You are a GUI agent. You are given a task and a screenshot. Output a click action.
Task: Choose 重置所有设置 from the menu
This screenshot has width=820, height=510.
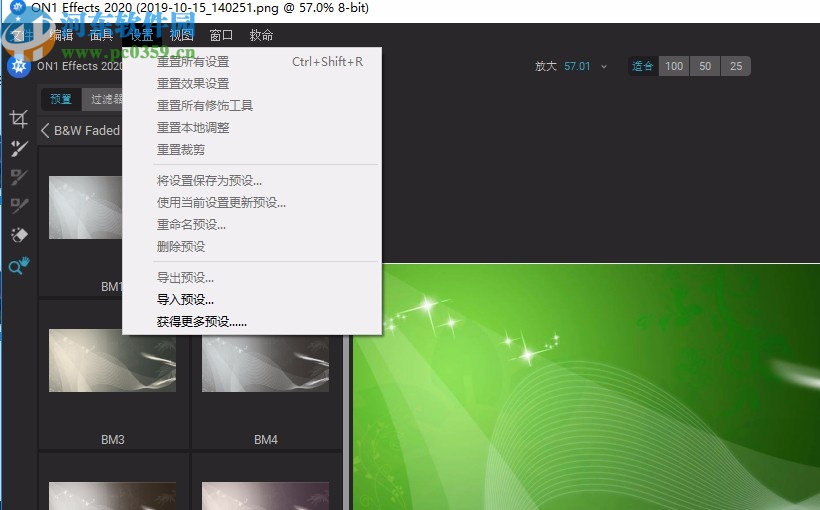[x=252, y=62]
